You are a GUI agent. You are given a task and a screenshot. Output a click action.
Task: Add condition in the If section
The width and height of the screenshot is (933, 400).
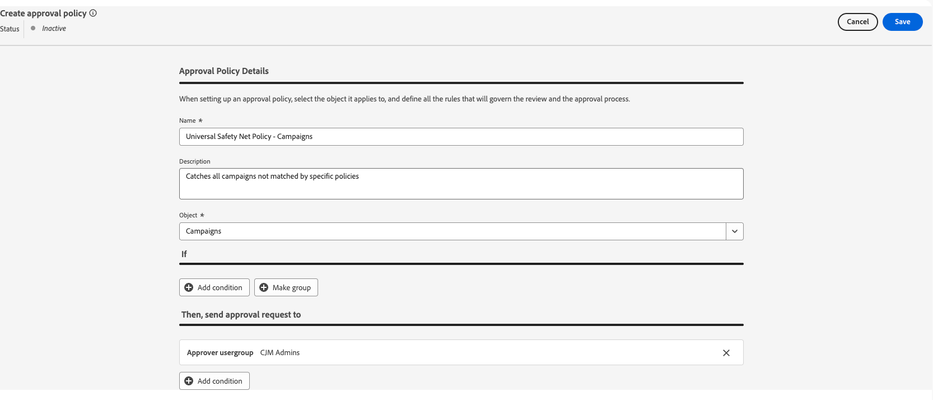coord(214,288)
